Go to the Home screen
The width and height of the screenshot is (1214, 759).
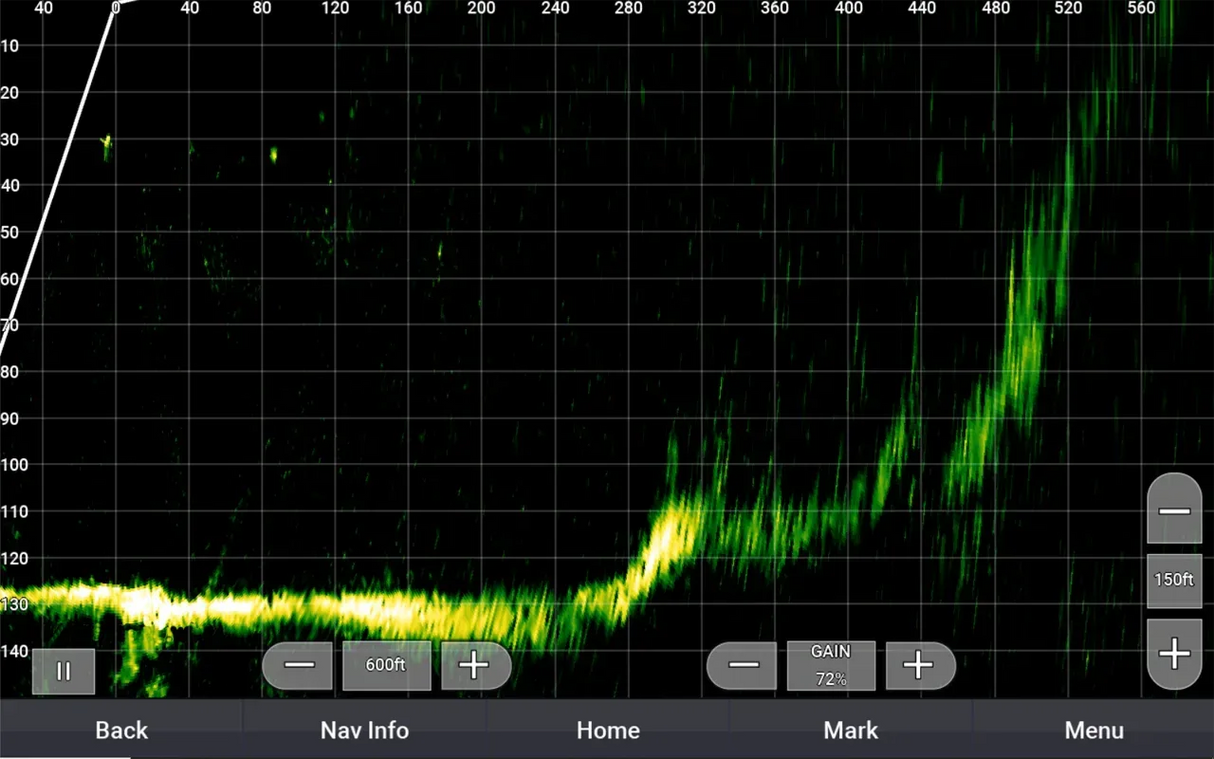click(x=608, y=730)
